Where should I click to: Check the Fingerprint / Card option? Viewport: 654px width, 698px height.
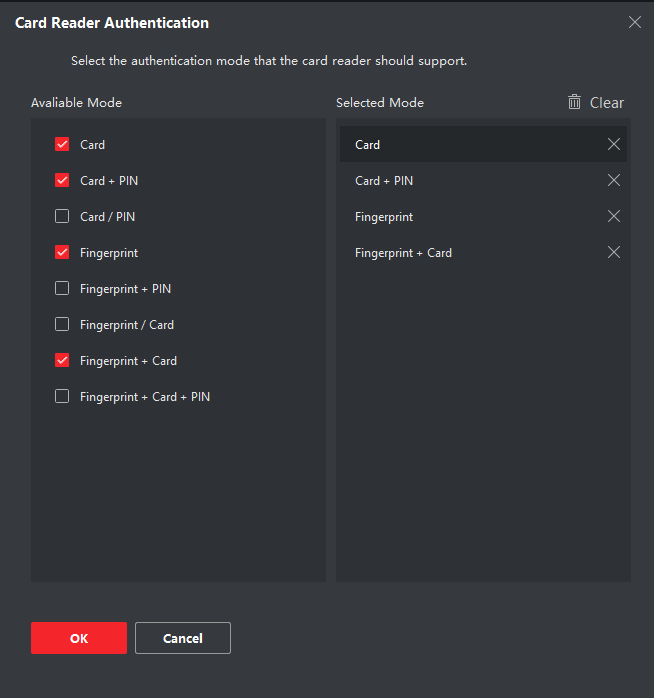[x=62, y=325]
